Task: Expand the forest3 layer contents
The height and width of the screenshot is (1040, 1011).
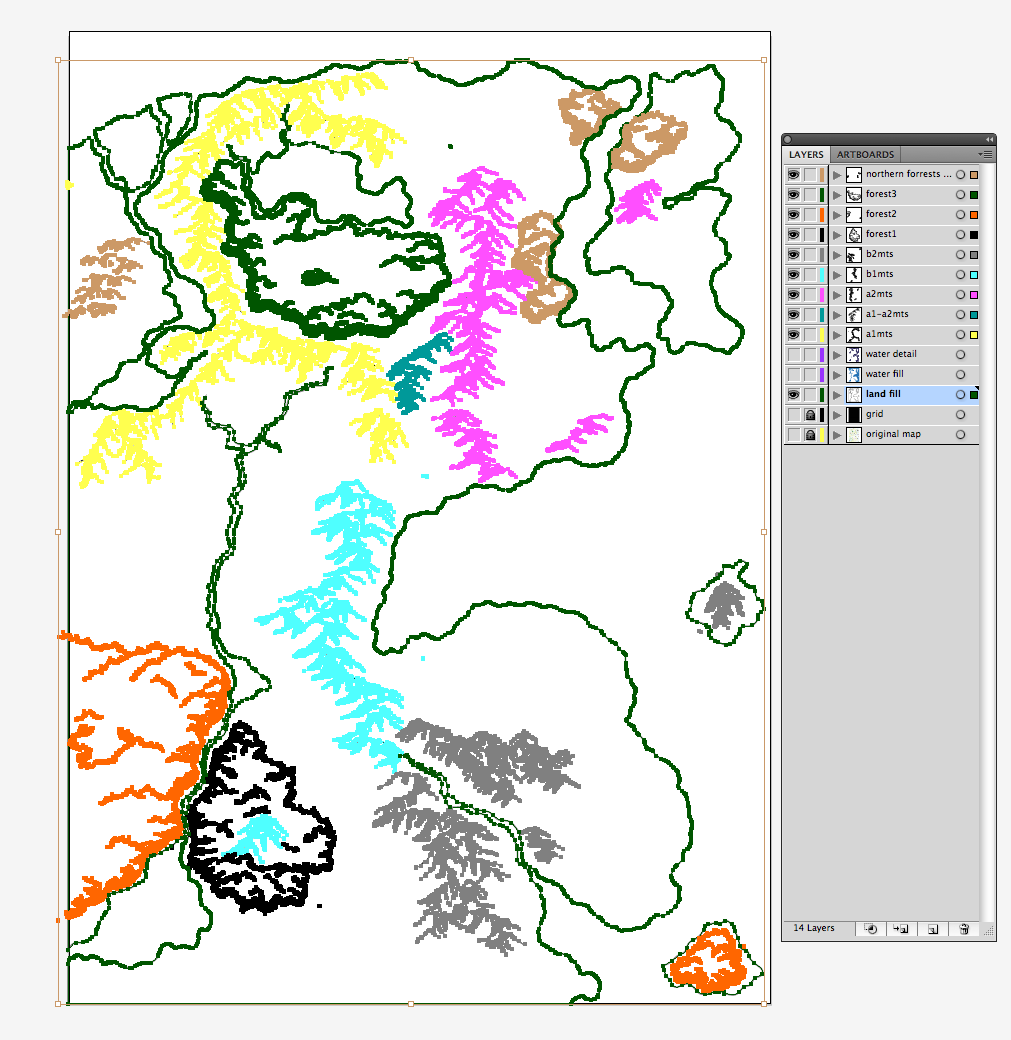Action: [837, 195]
